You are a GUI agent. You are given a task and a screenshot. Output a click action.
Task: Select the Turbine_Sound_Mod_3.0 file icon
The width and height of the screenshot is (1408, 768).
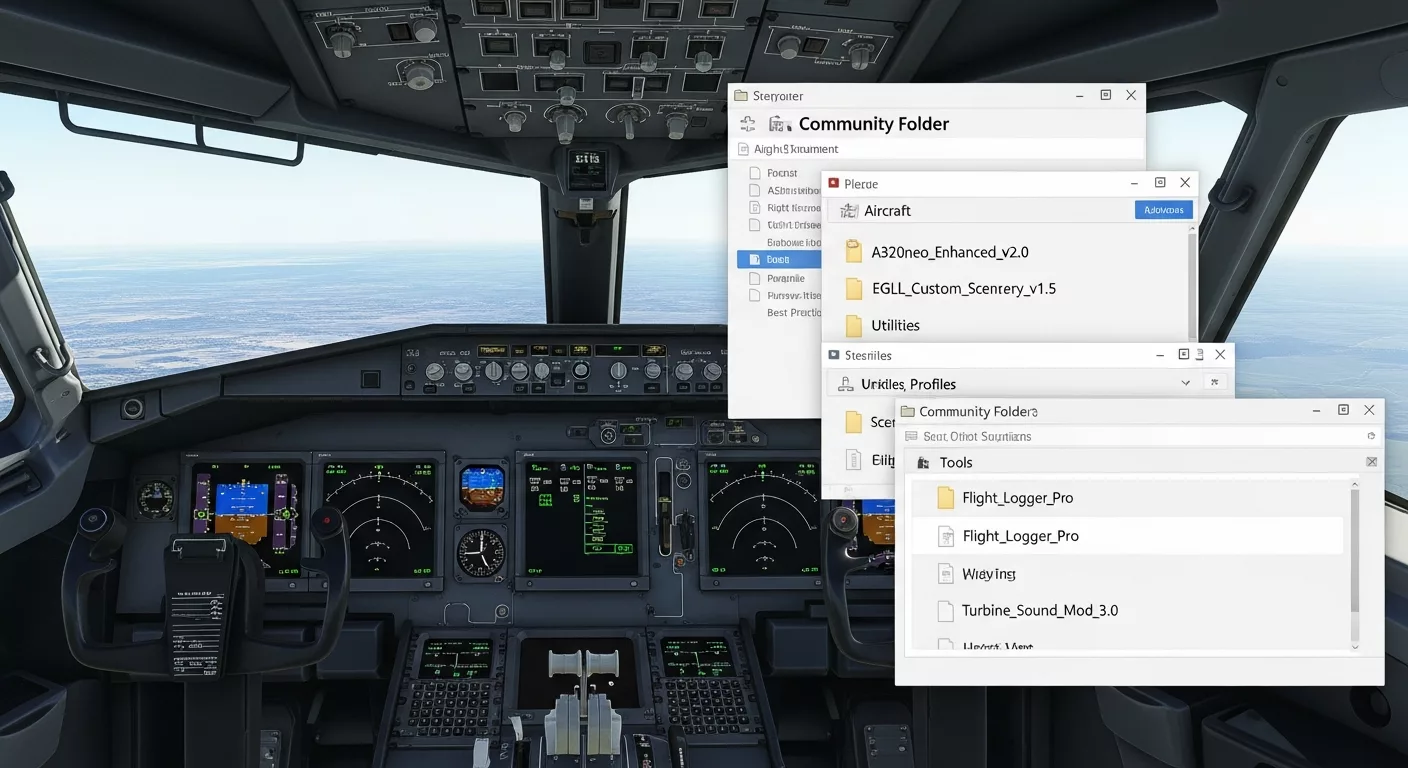pos(945,611)
